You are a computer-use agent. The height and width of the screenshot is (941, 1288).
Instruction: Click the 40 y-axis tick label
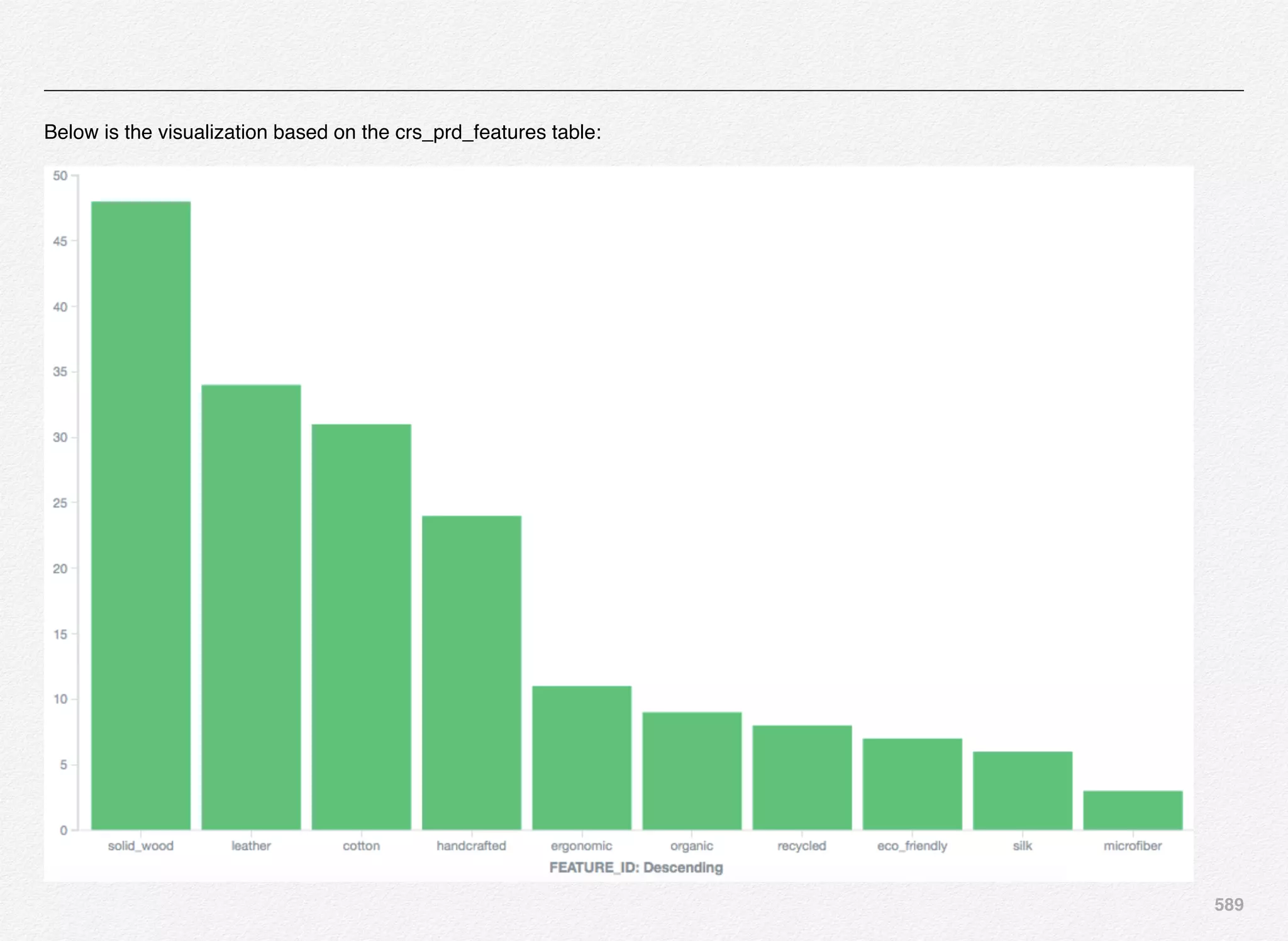click(60, 307)
